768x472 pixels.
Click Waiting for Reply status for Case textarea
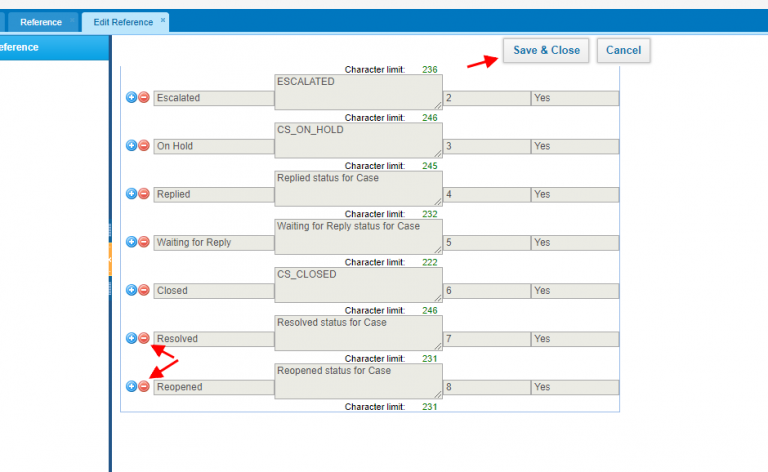[359, 236]
